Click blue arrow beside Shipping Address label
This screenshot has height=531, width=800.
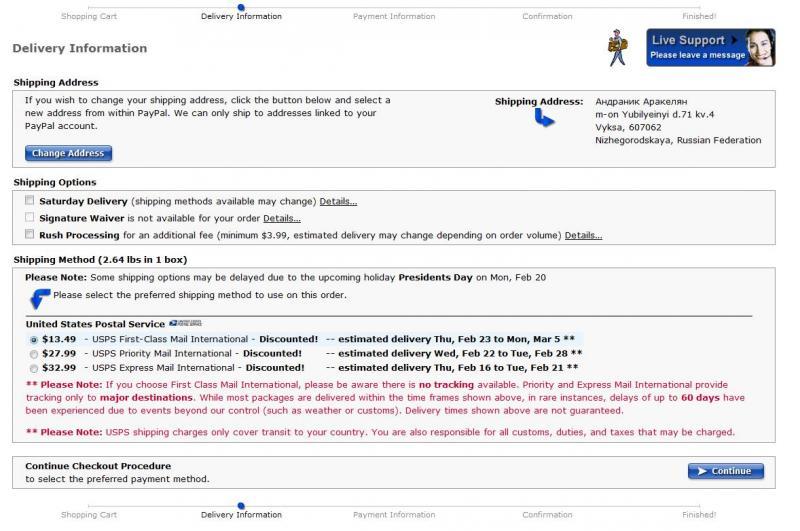544,118
